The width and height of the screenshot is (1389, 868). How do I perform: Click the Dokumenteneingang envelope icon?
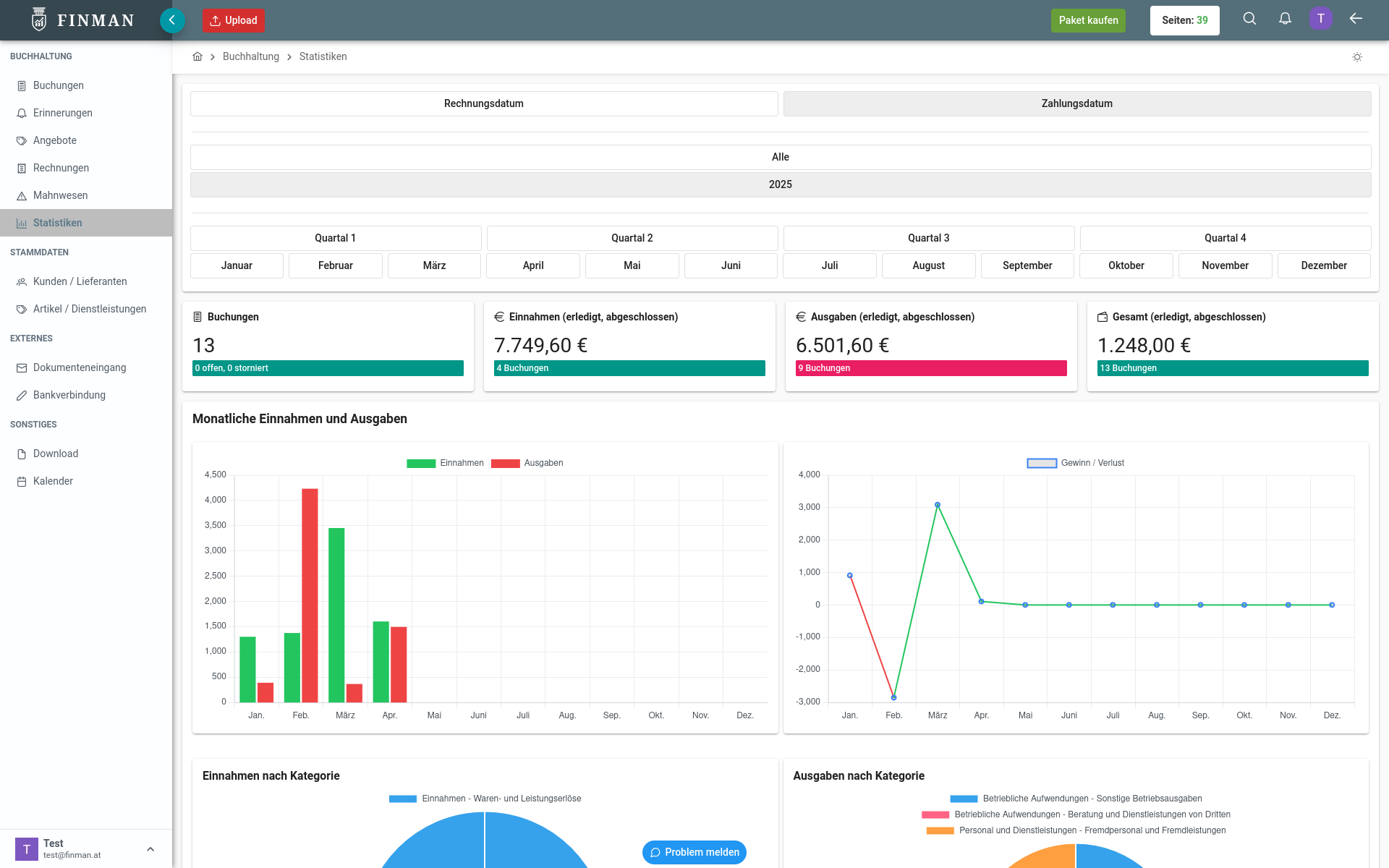pos(22,368)
